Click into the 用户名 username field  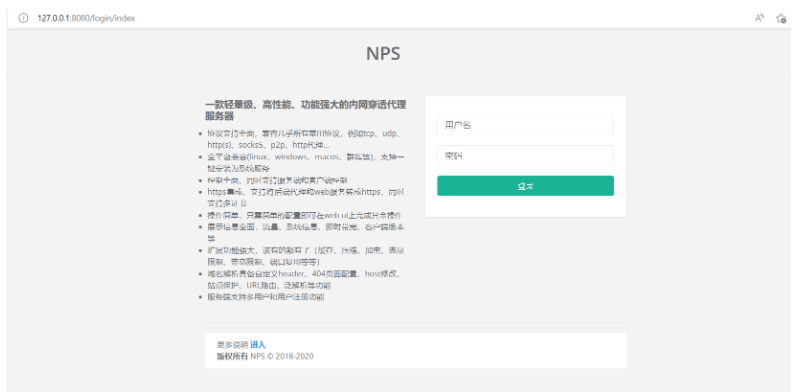tap(525, 125)
